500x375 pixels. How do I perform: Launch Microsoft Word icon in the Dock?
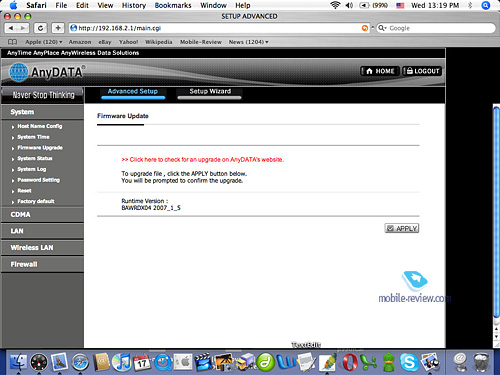pos(286,362)
